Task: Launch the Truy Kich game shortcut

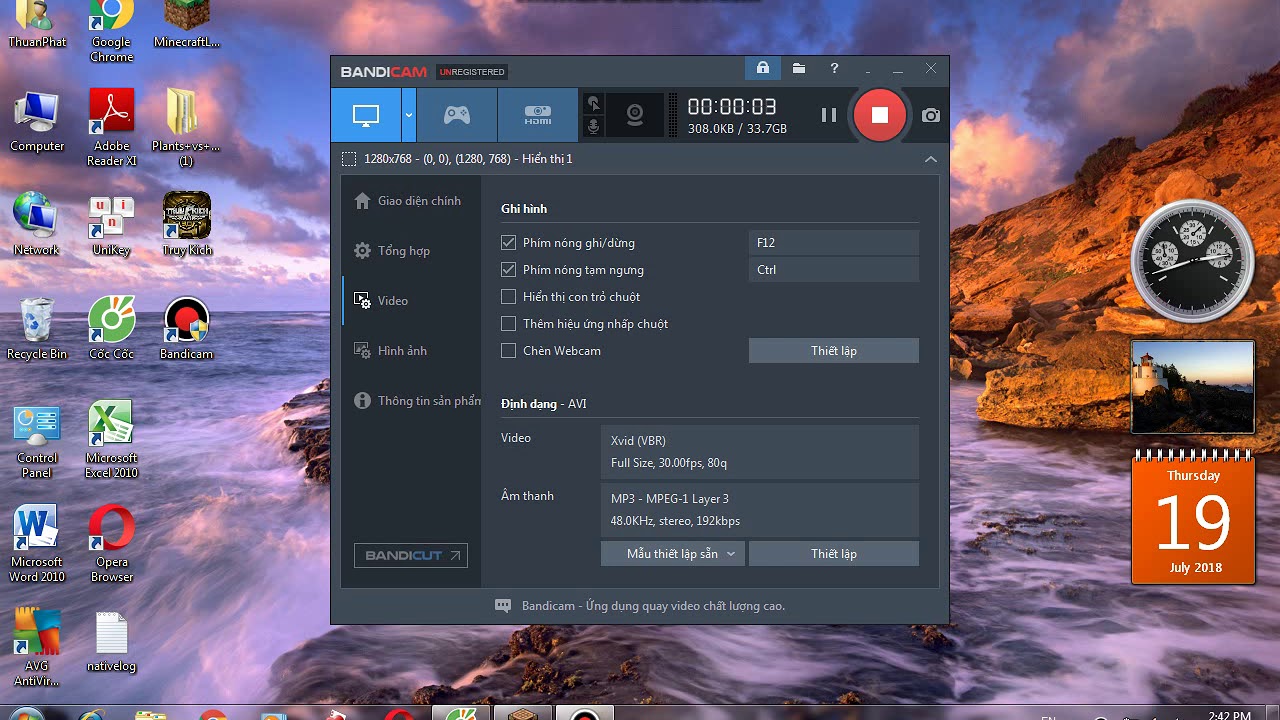Action: [187, 224]
